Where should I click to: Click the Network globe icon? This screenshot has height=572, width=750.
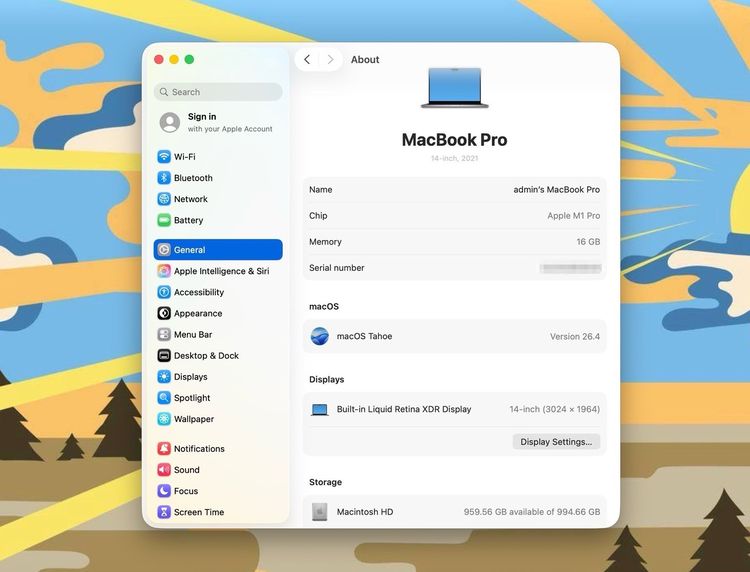(x=164, y=199)
